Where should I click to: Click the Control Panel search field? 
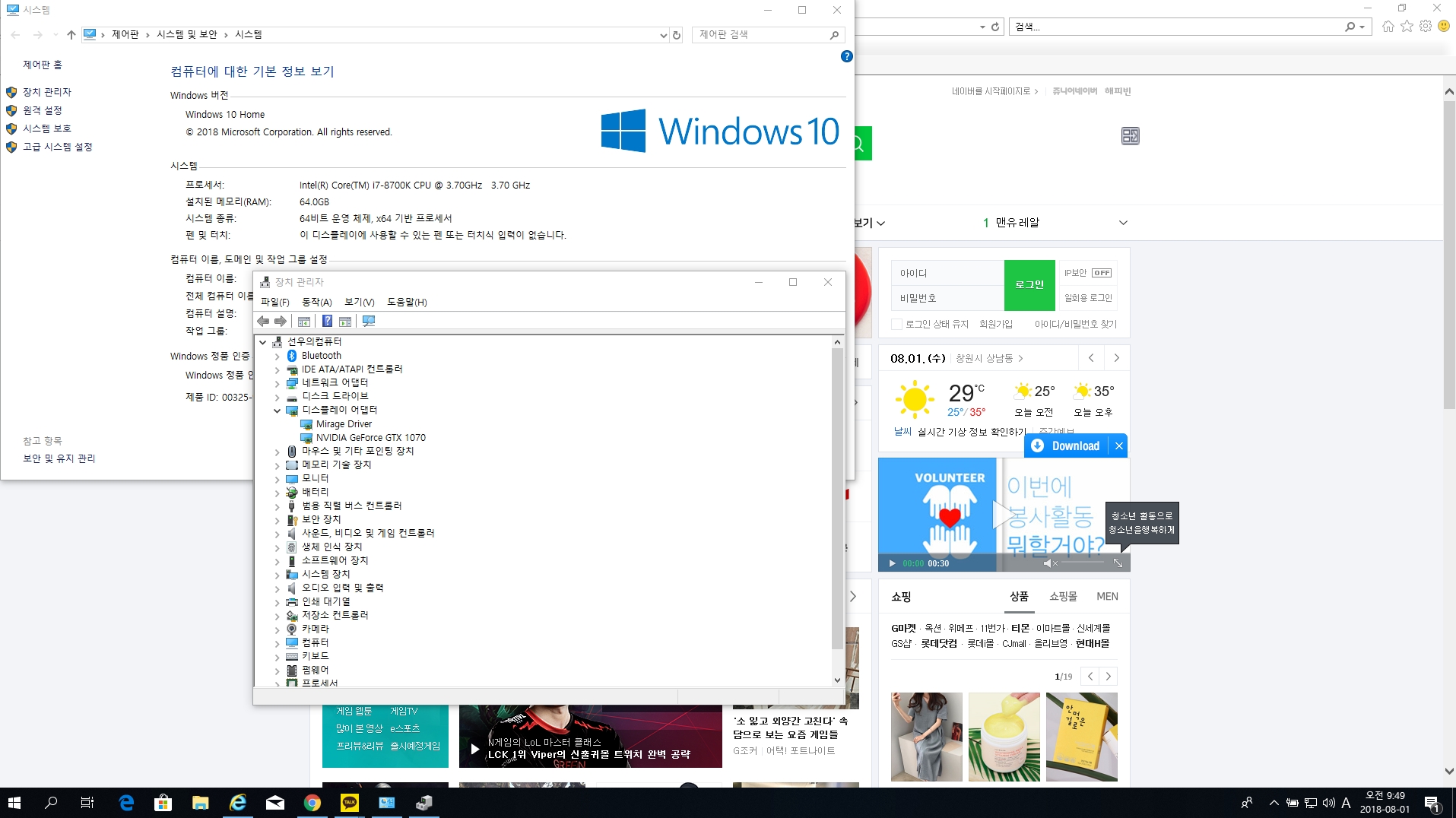pyautogui.click(x=768, y=35)
